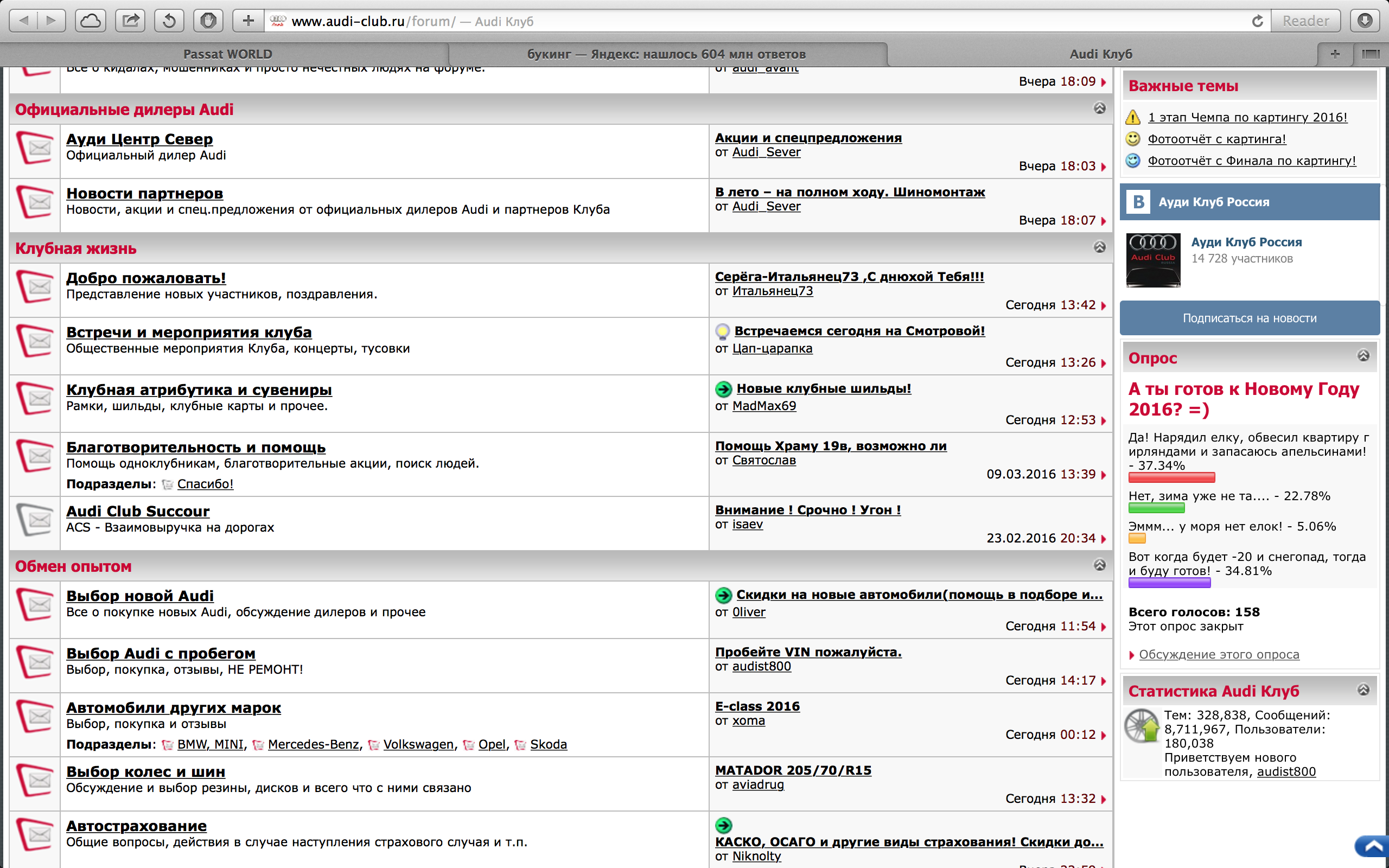Collapse Обмен опытом category
1389x868 pixels.
pyautogui.click(x=1099, y=565)
